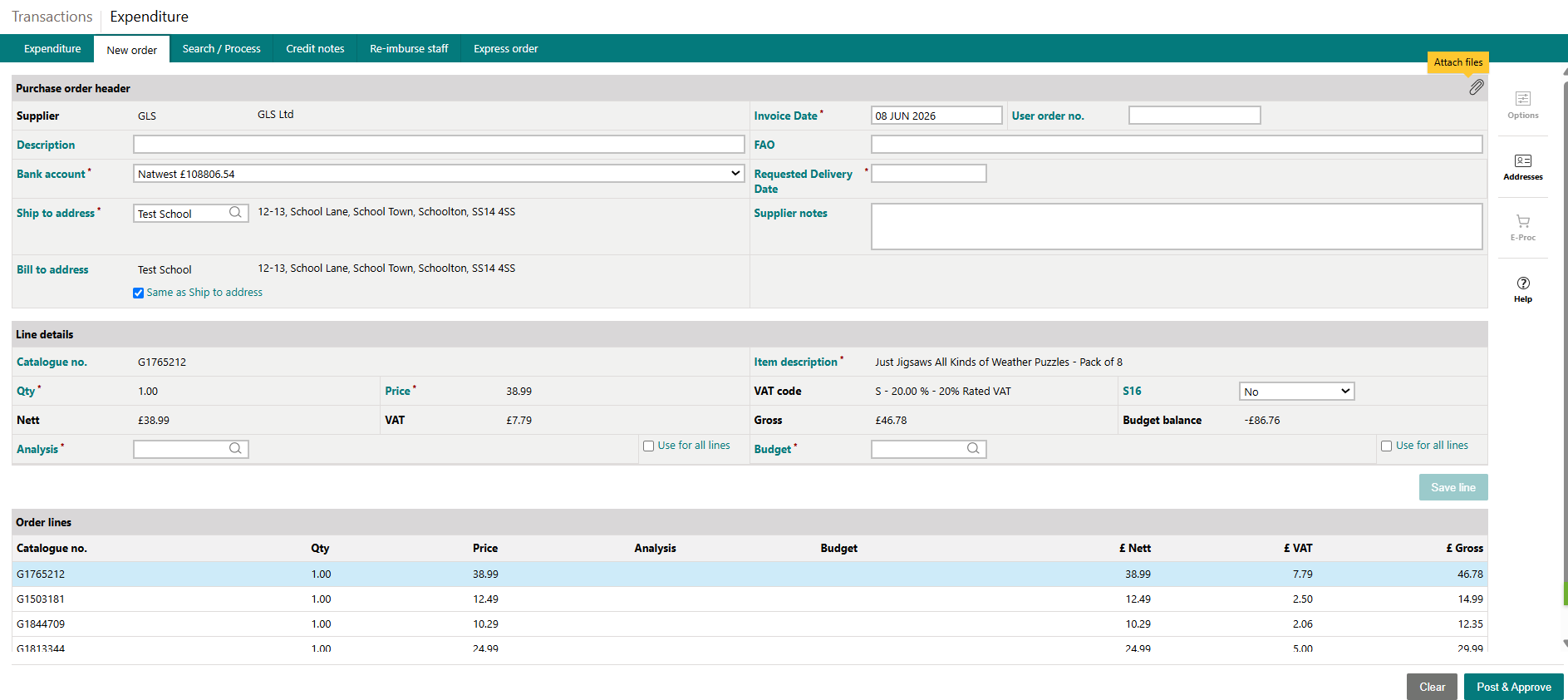Enable Use for all lines for Budget
Screen dimensions: 1568x700
point(1386,446)
